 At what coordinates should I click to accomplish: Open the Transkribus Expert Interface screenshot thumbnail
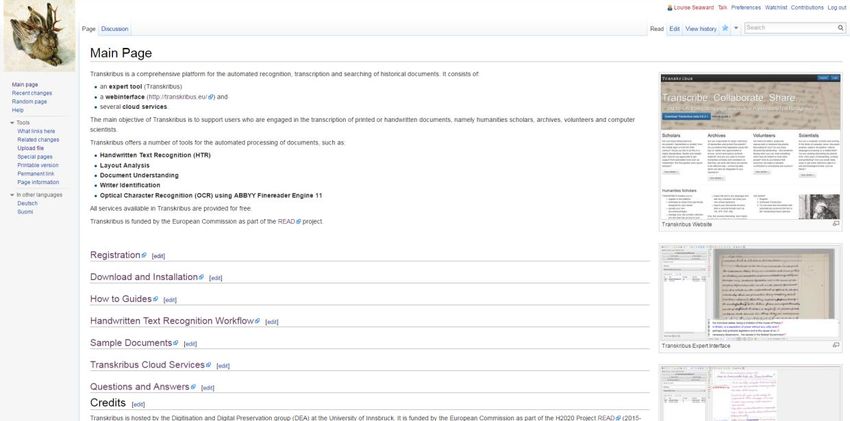[x=751, y=294]
